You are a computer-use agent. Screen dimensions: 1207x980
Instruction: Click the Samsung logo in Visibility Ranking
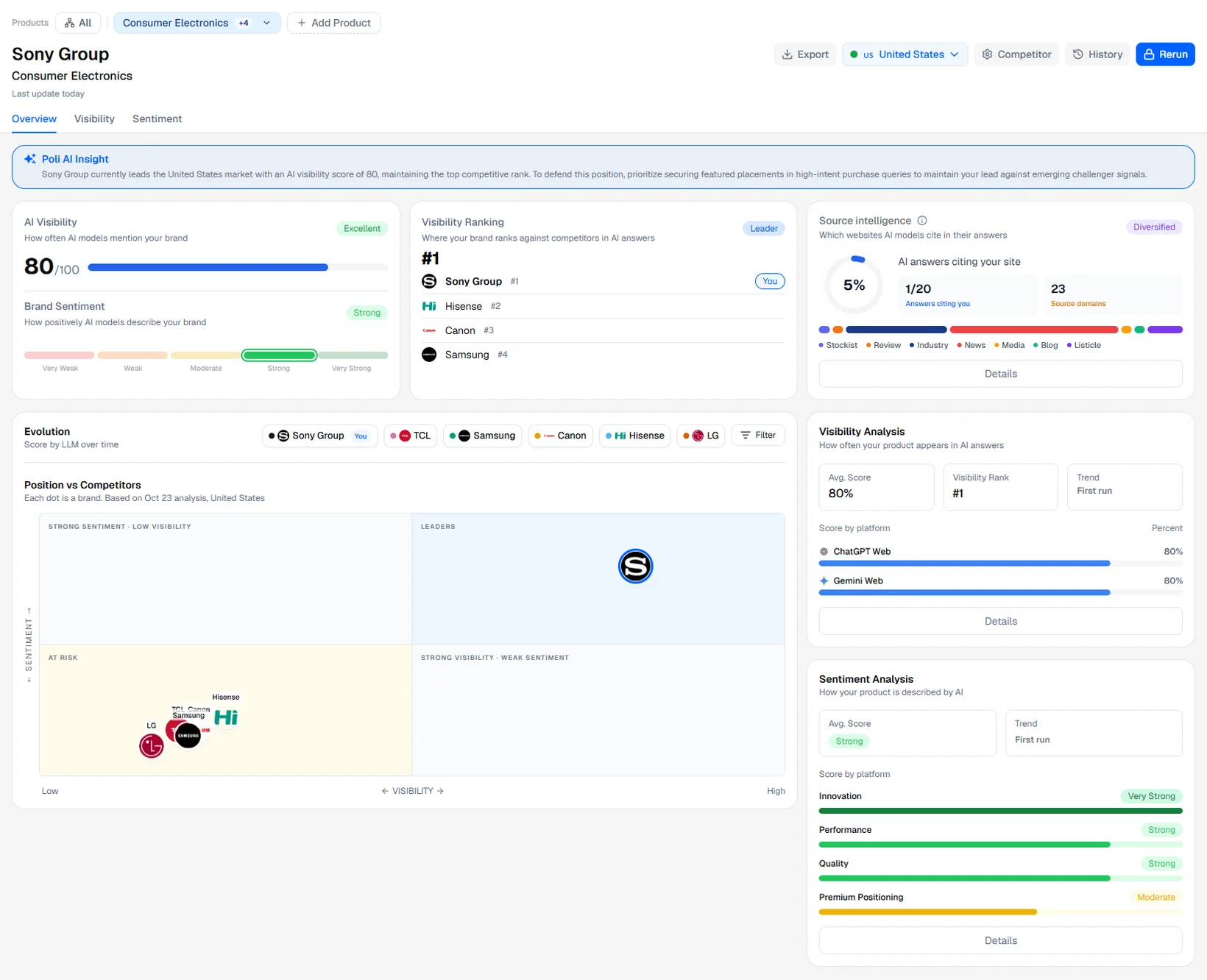429,355
